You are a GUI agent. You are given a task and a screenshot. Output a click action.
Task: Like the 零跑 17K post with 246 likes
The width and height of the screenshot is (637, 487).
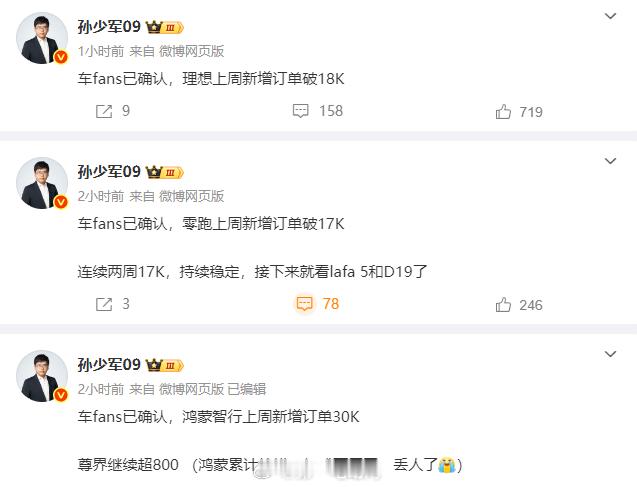519,305
